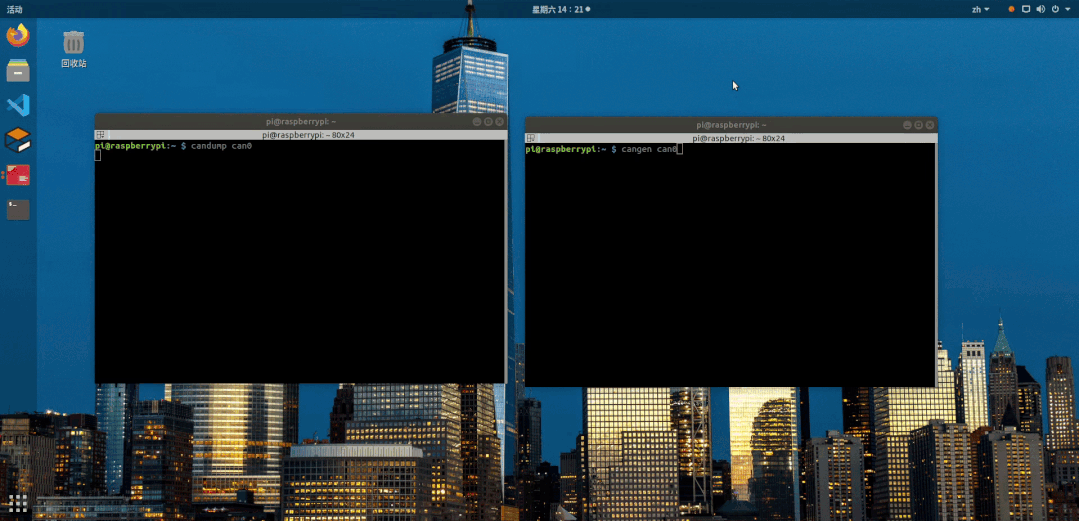Close the cangen terminal window
Image resolution: width=1079 pixels, height=521 pixels.
[930, 125]
